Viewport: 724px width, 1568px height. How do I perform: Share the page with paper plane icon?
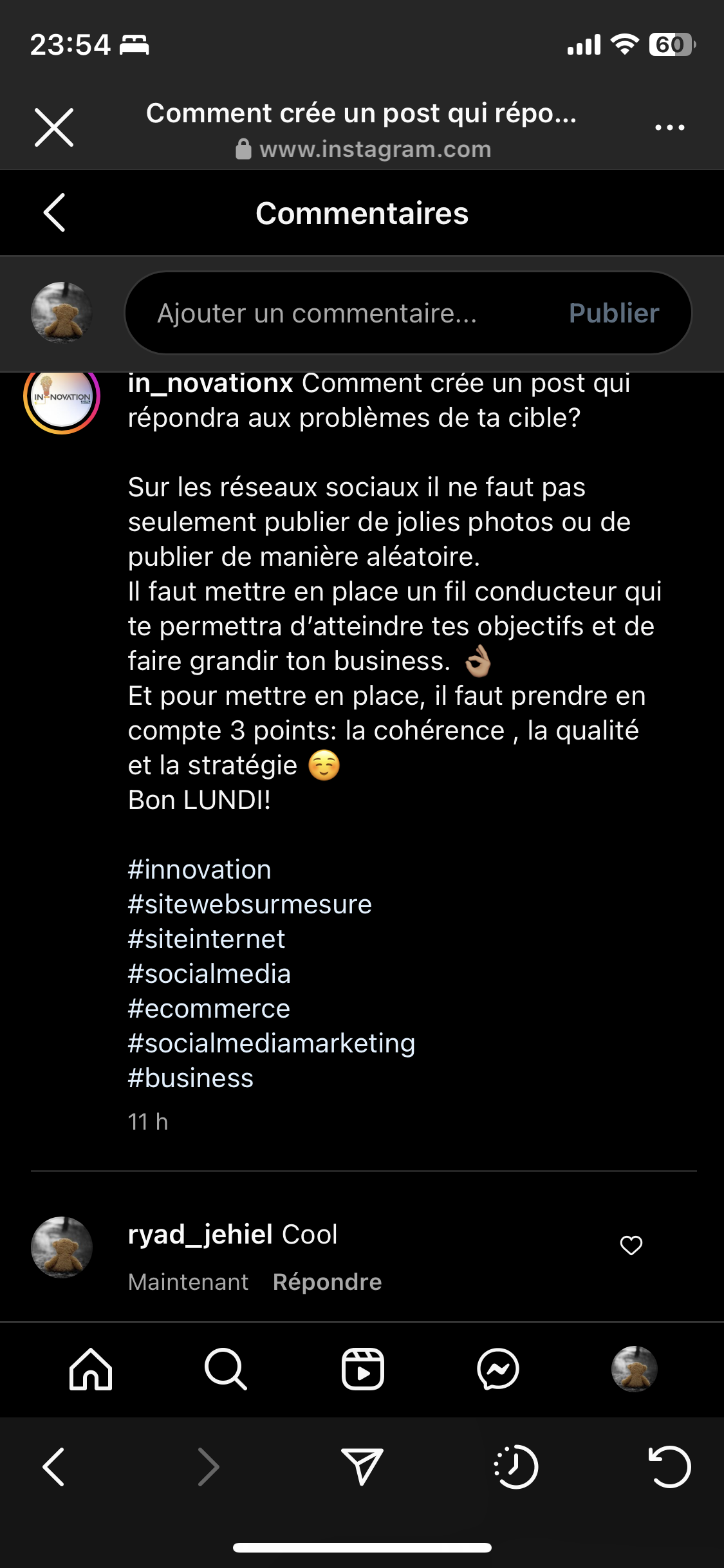[x=362, y=1467]
